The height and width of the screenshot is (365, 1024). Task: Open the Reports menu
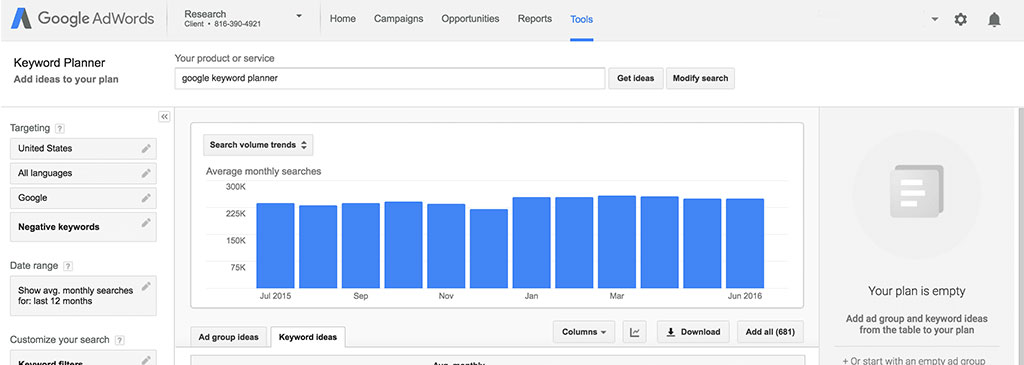(x=535, y=19)
